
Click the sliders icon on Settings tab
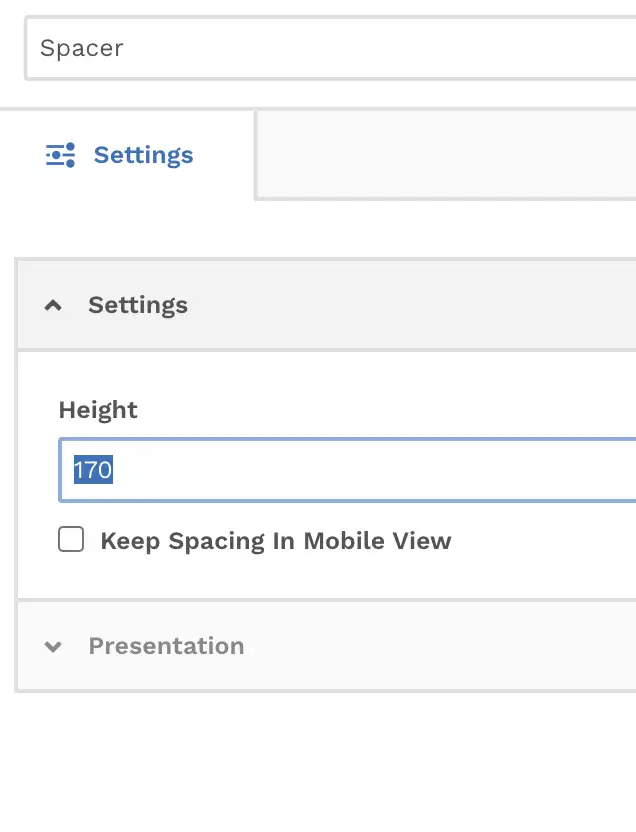pyautogui.click(x=60, y=155)
